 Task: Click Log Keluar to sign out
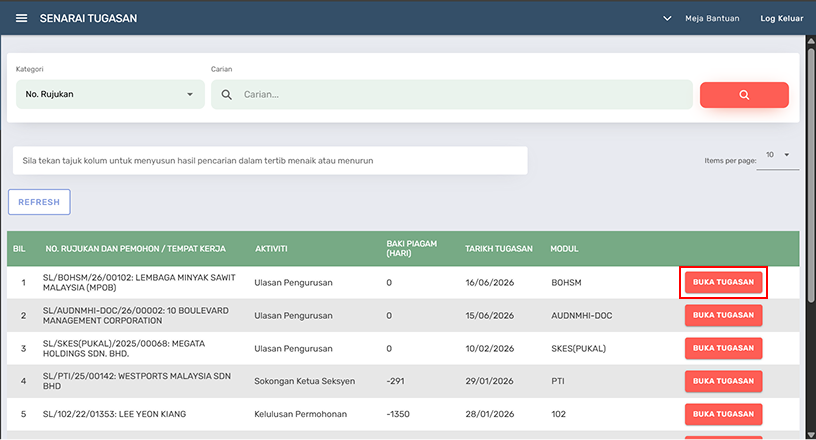coord(782,18)
